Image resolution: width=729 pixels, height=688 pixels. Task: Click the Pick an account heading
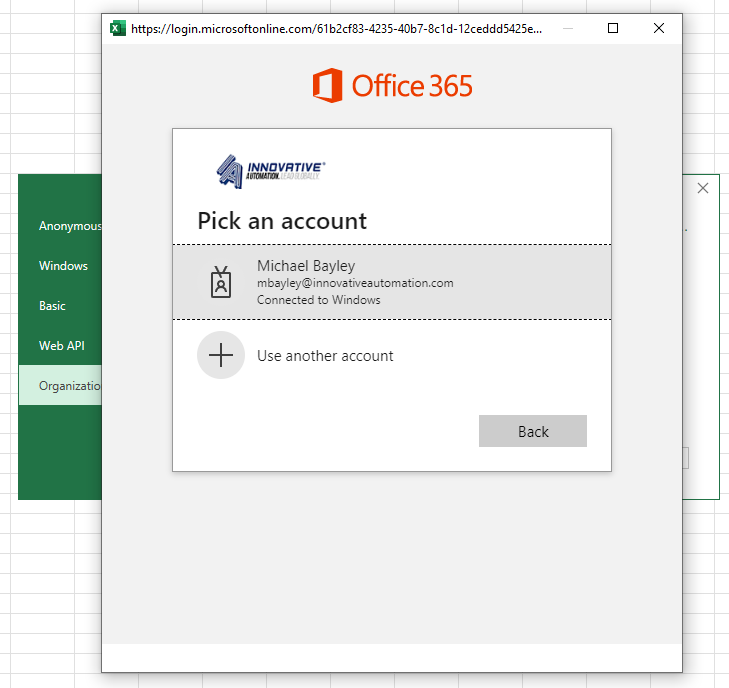282,221
